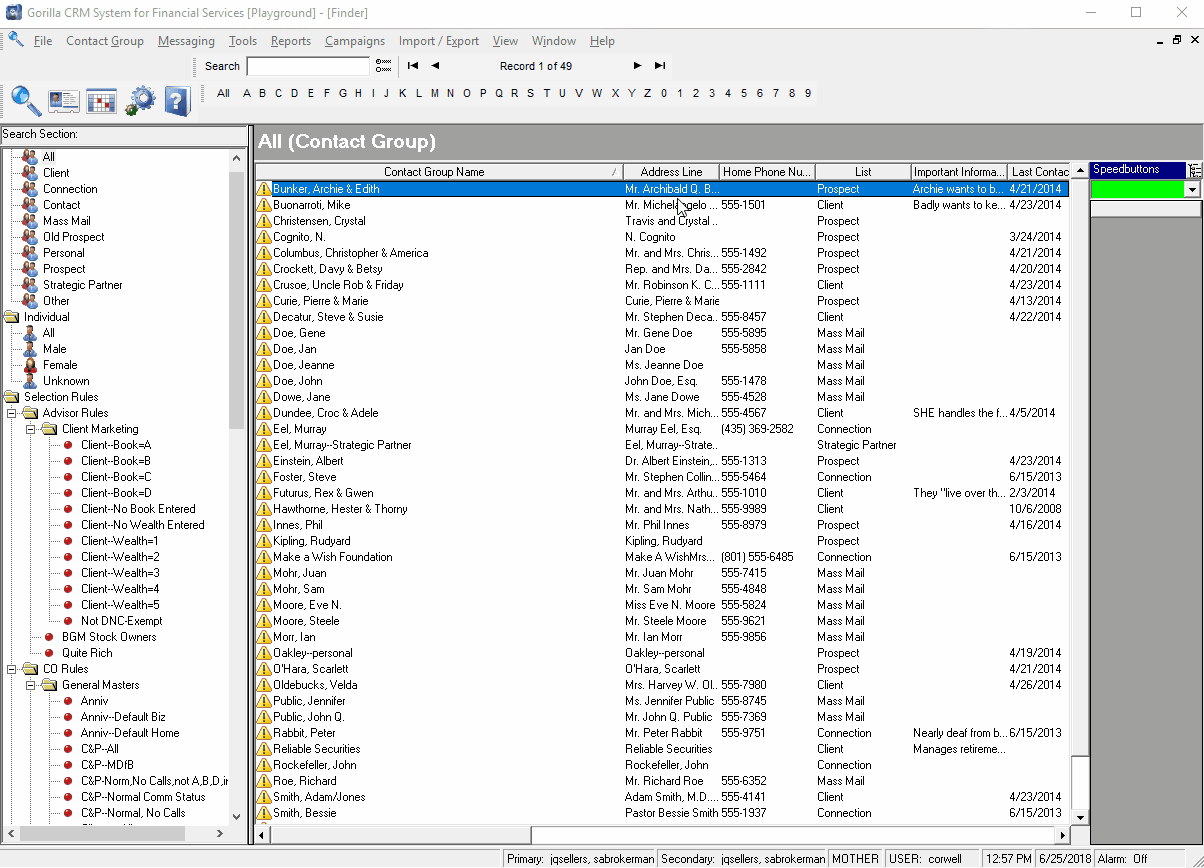Open the green Speedbuttons dropdown
This screenshot has width=1204, height=868.
click(x=1192, y=189)
